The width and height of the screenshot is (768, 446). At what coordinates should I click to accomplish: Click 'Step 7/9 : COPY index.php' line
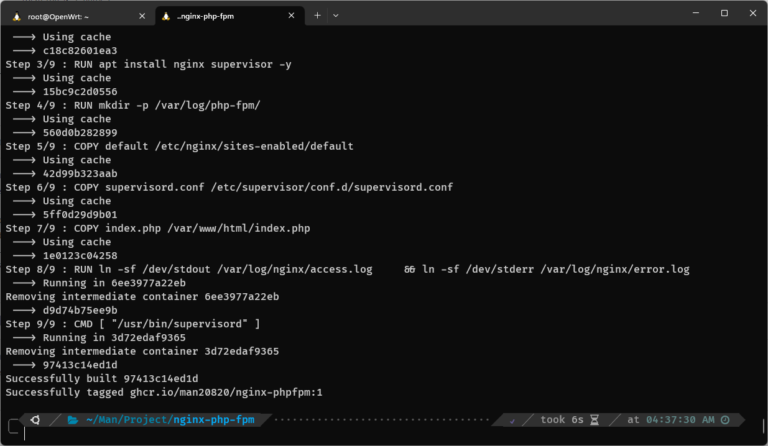pos(158,229)
